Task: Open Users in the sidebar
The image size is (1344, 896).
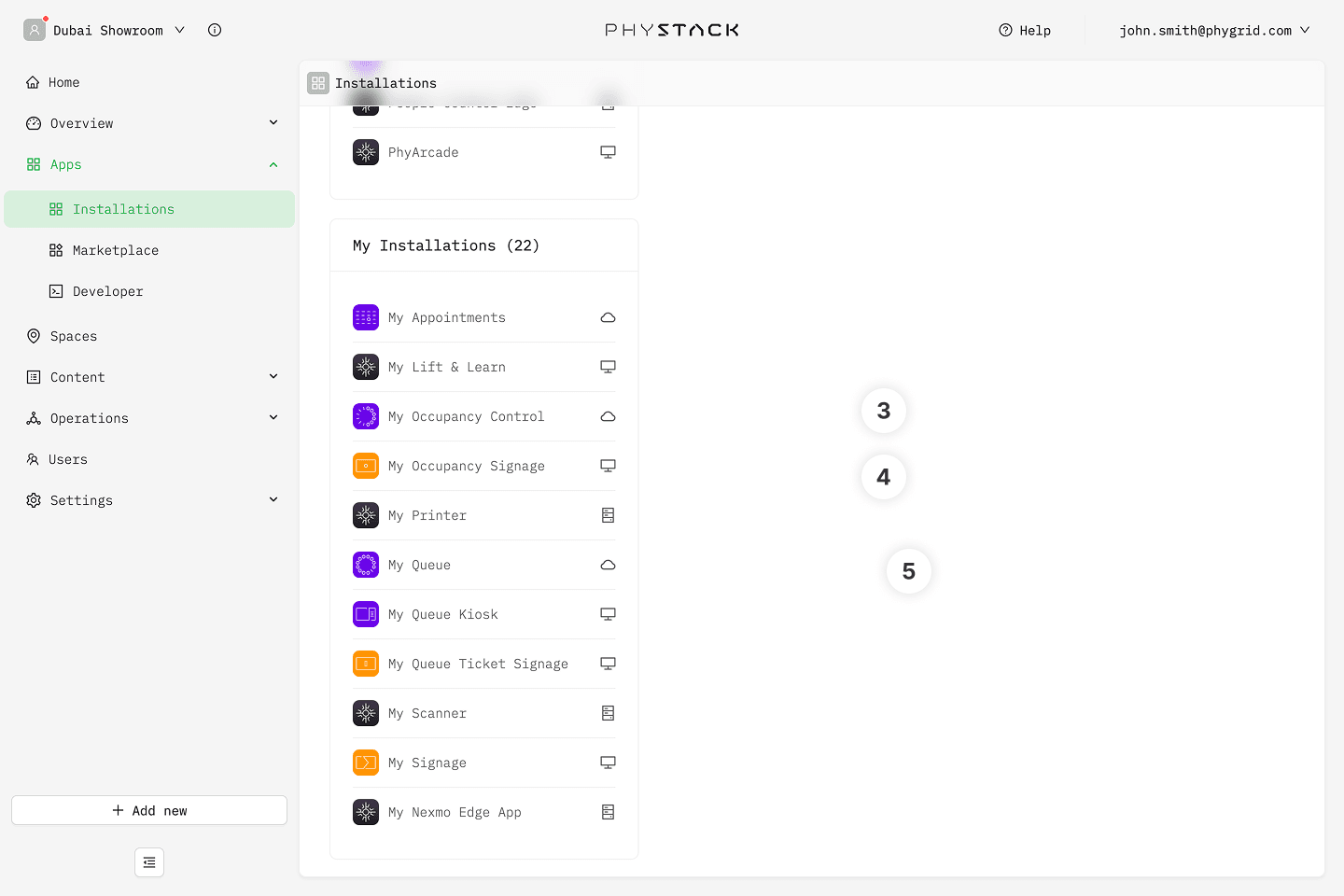Action: pos(149,459)
